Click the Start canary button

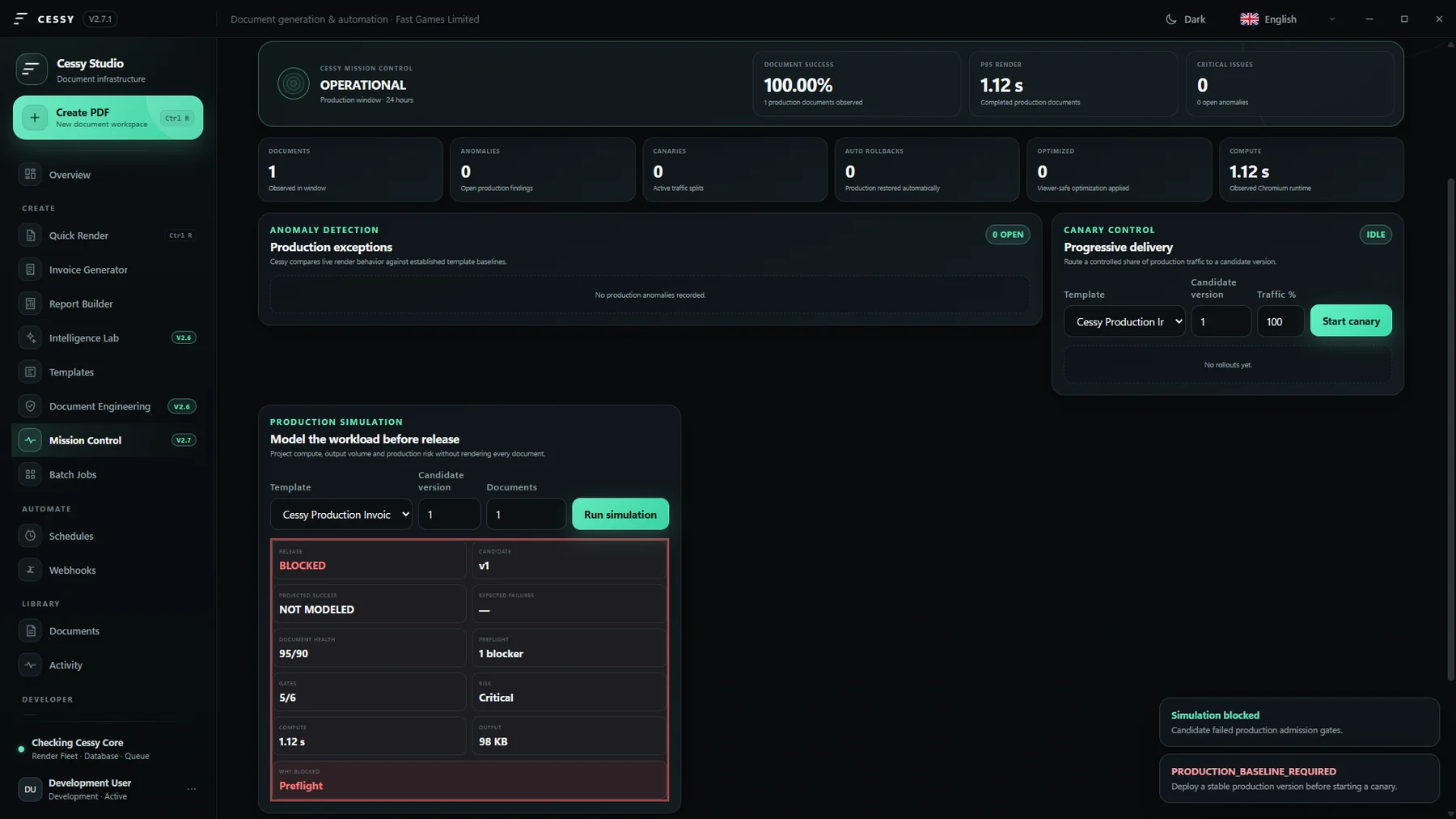1351,320
